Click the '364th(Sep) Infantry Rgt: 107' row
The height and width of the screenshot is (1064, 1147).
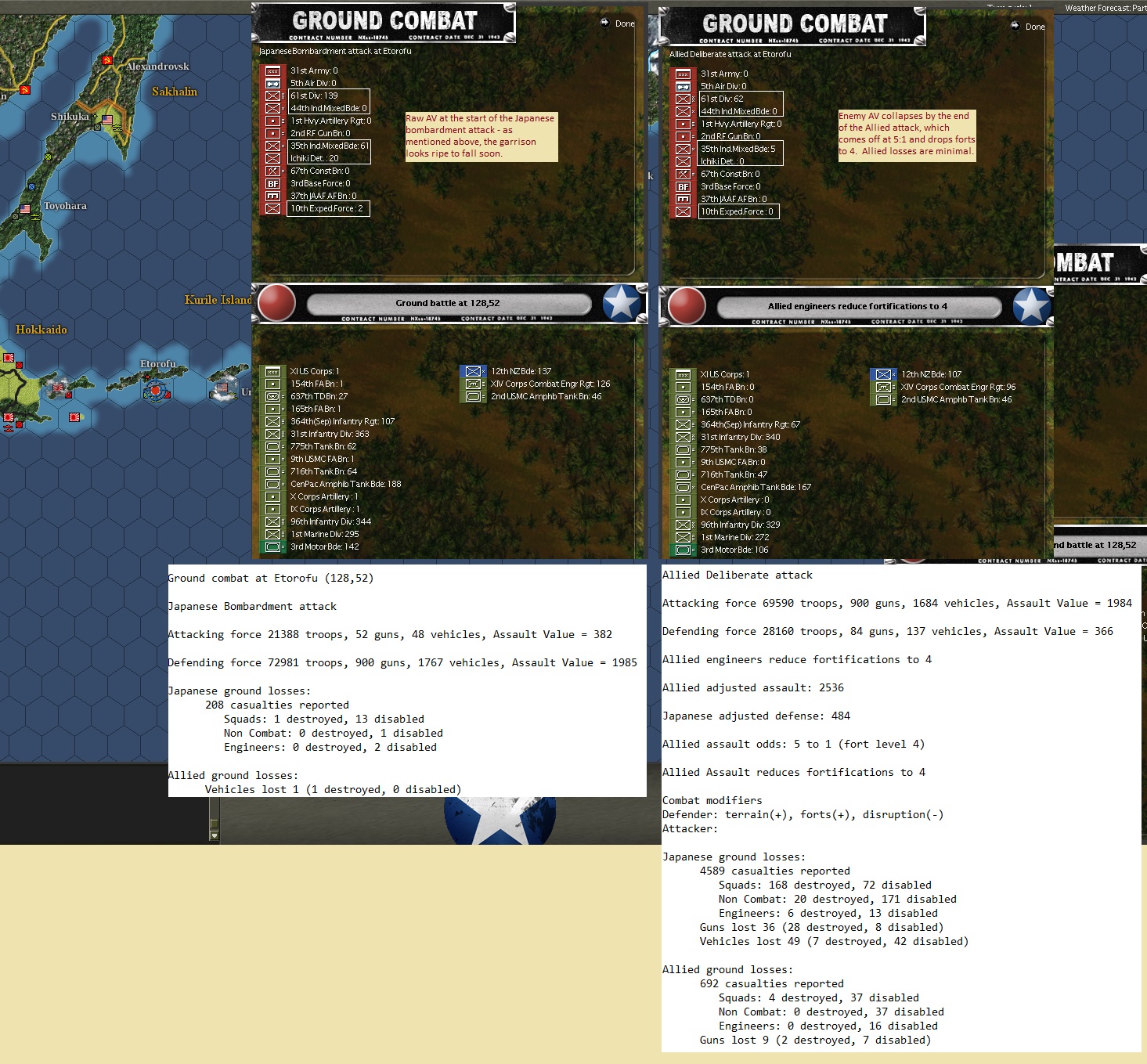point(342,422)
